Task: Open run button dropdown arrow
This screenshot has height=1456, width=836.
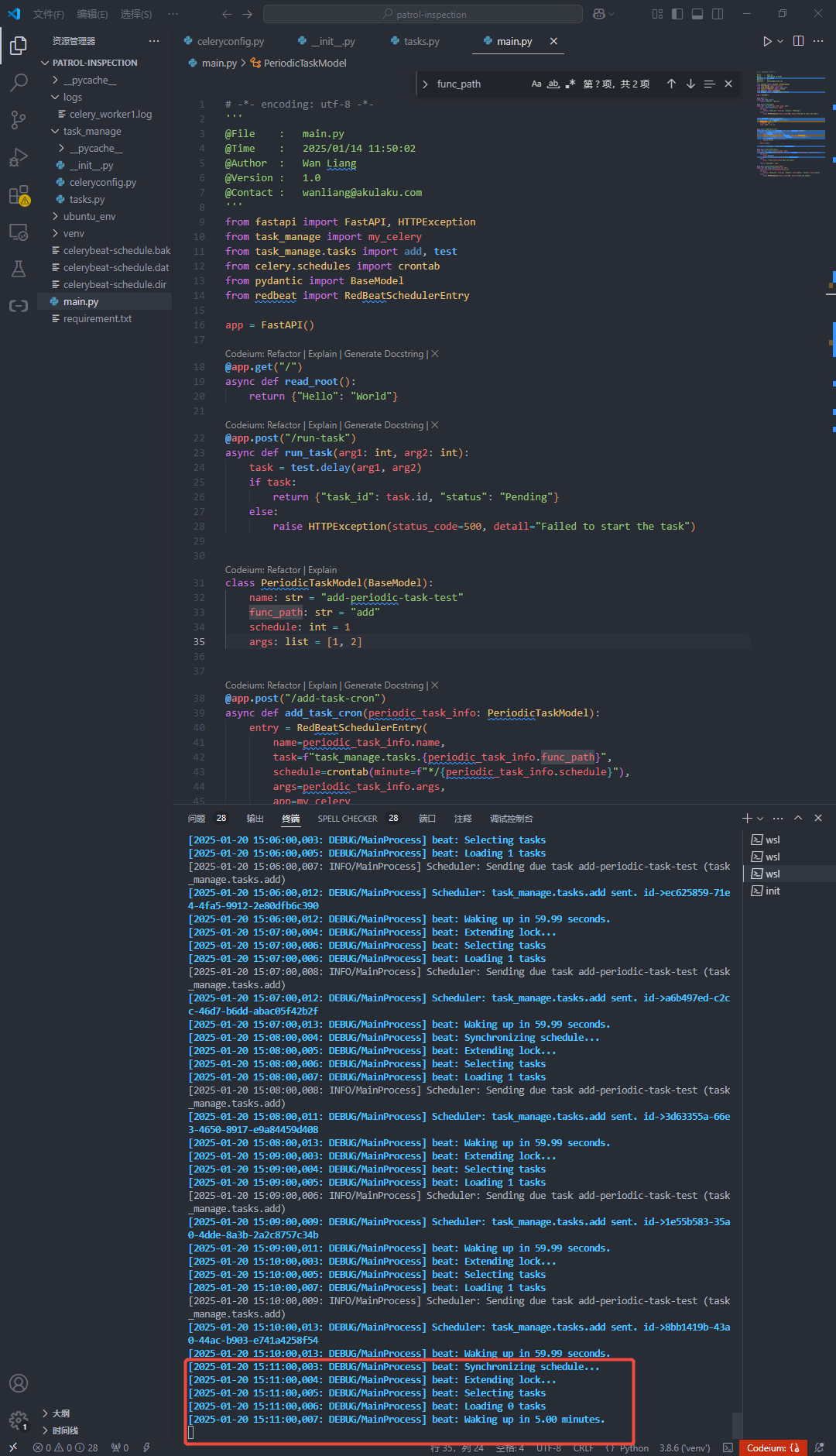Action: [x=780, y=41]
